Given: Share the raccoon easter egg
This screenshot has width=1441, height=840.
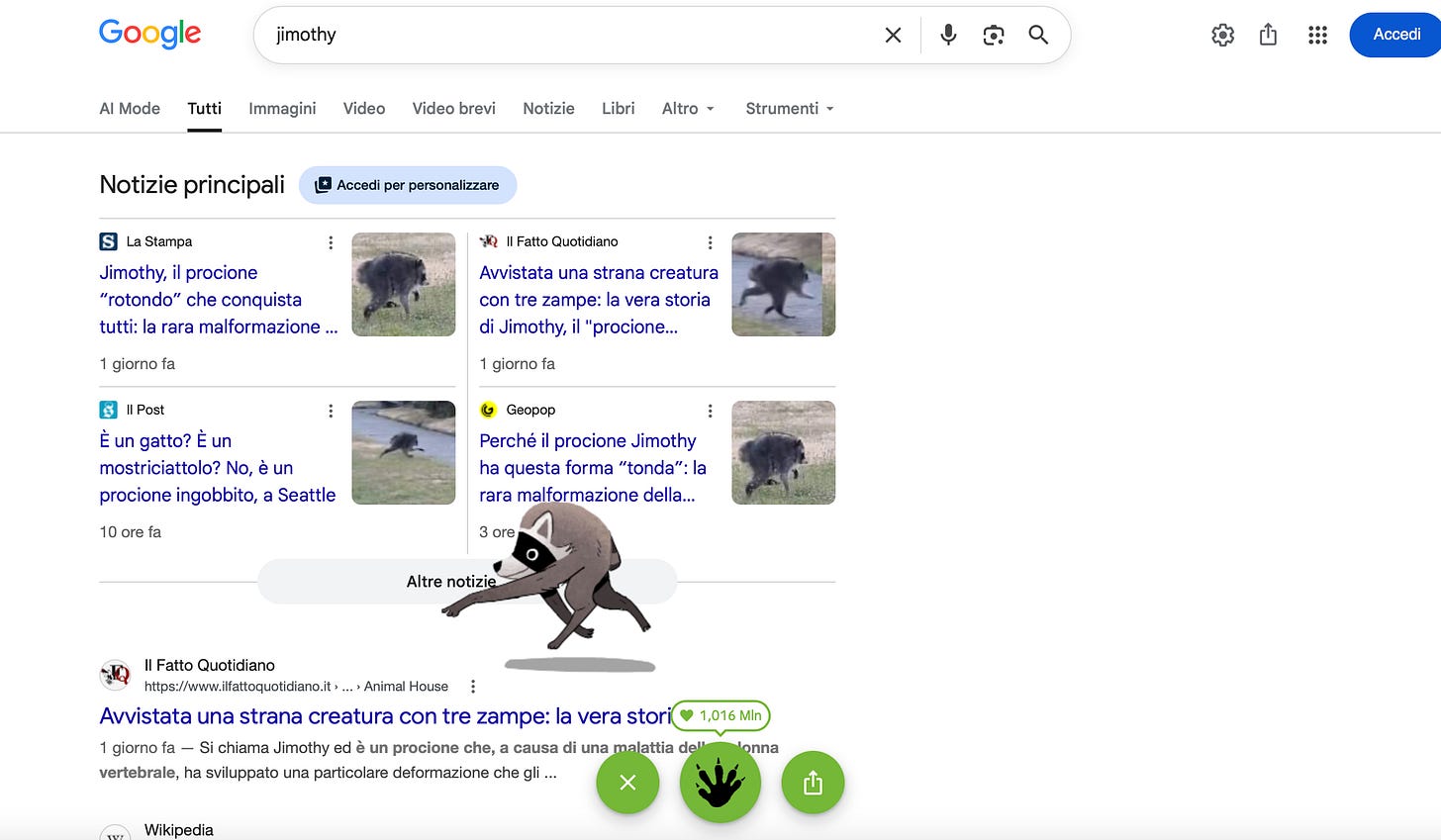Looking at the screenshot, I should [x=813, y=783].
